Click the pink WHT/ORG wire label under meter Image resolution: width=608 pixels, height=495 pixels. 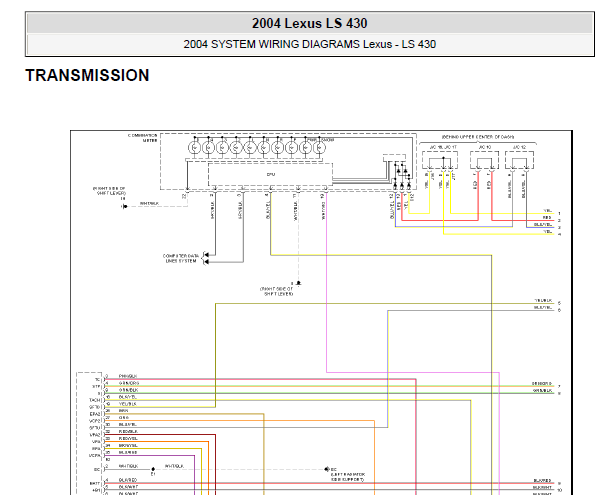point(323,211)
